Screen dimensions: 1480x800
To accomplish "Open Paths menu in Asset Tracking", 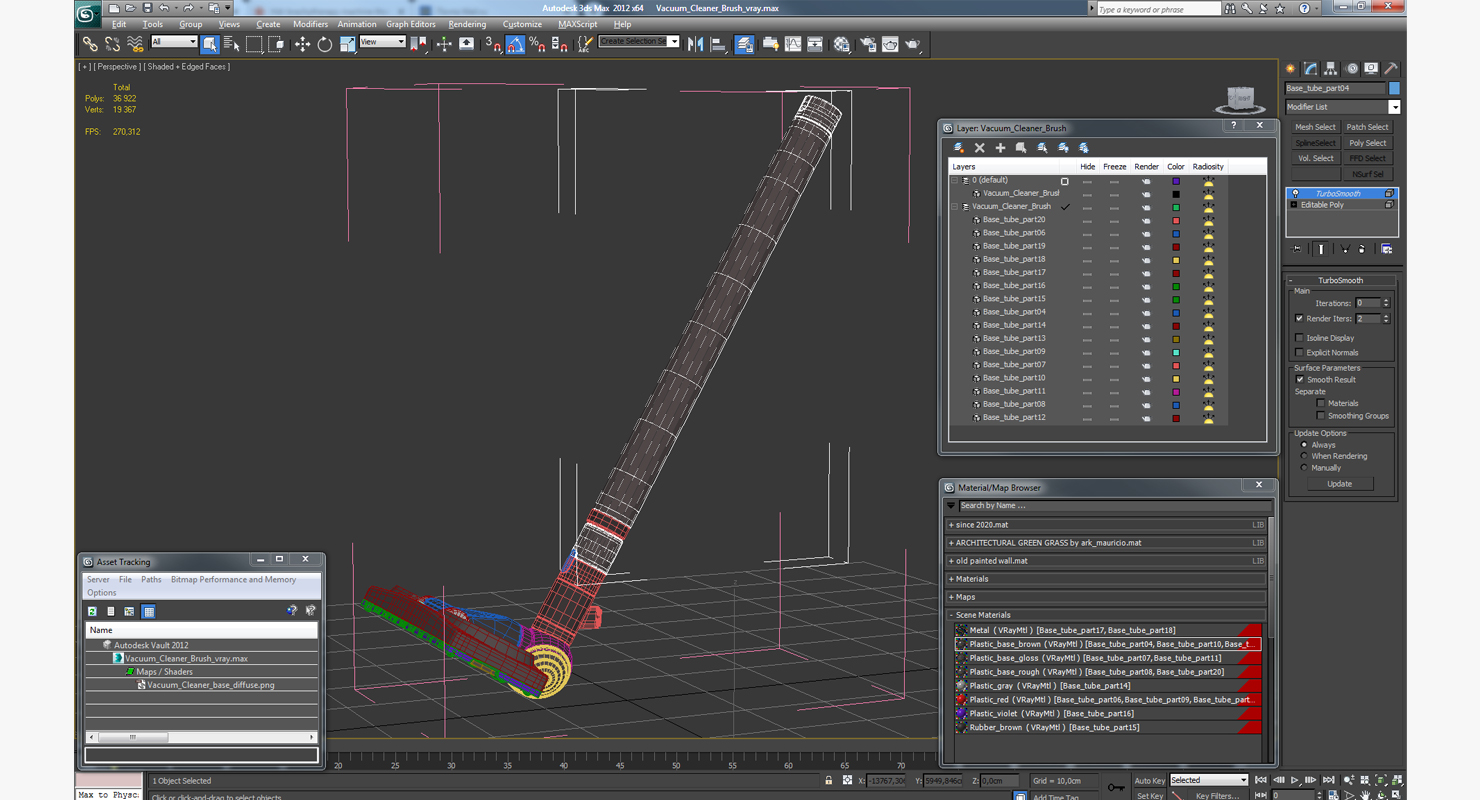I will (x=151, y=580).
